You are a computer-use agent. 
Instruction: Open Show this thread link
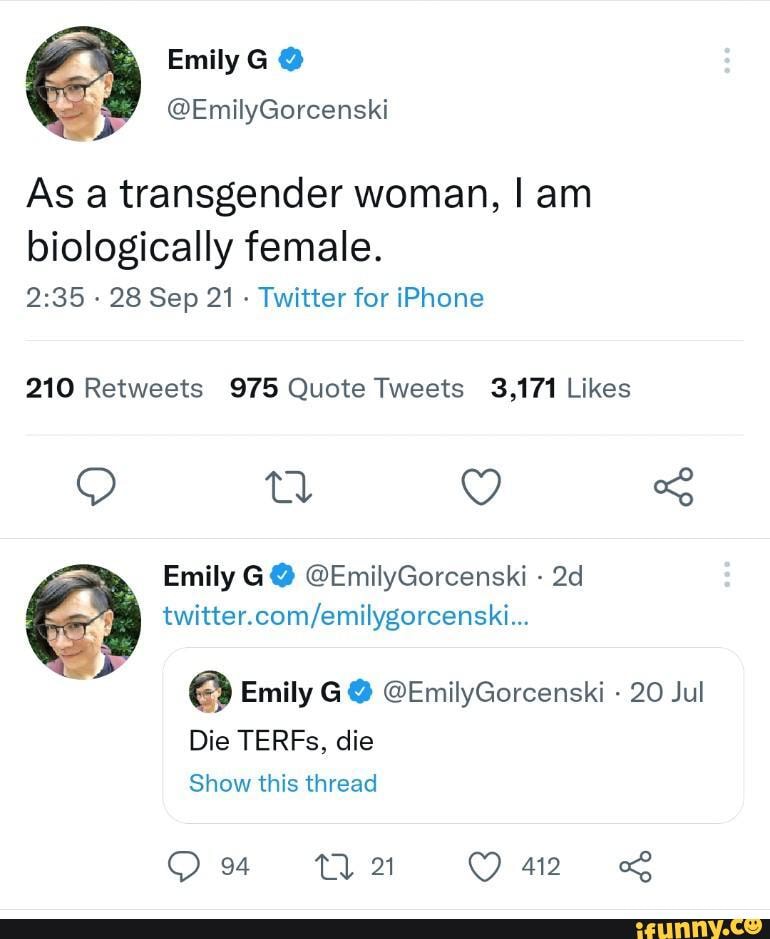[282, 783]
